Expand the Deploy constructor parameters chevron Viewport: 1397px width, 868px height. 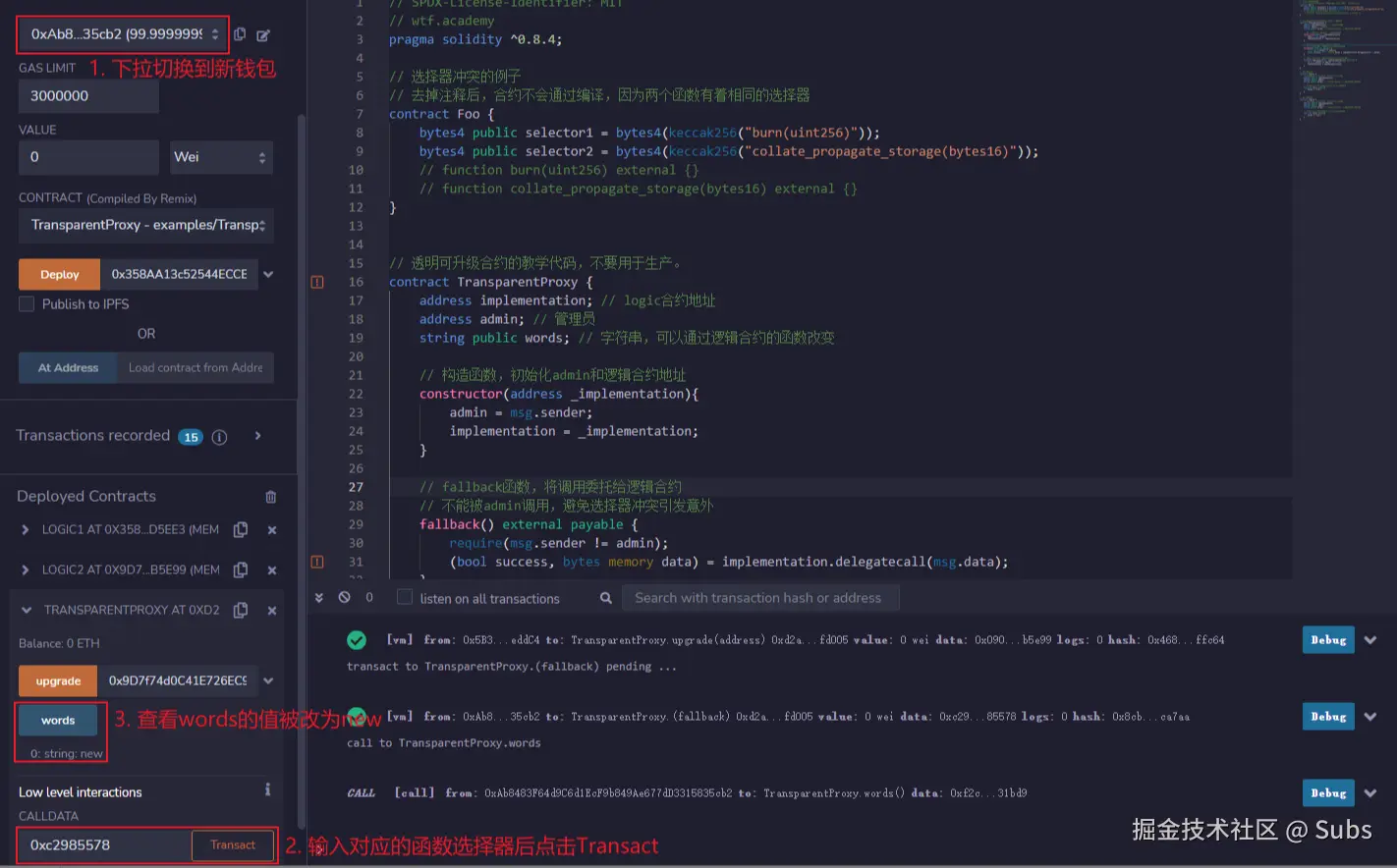(268, 275)
